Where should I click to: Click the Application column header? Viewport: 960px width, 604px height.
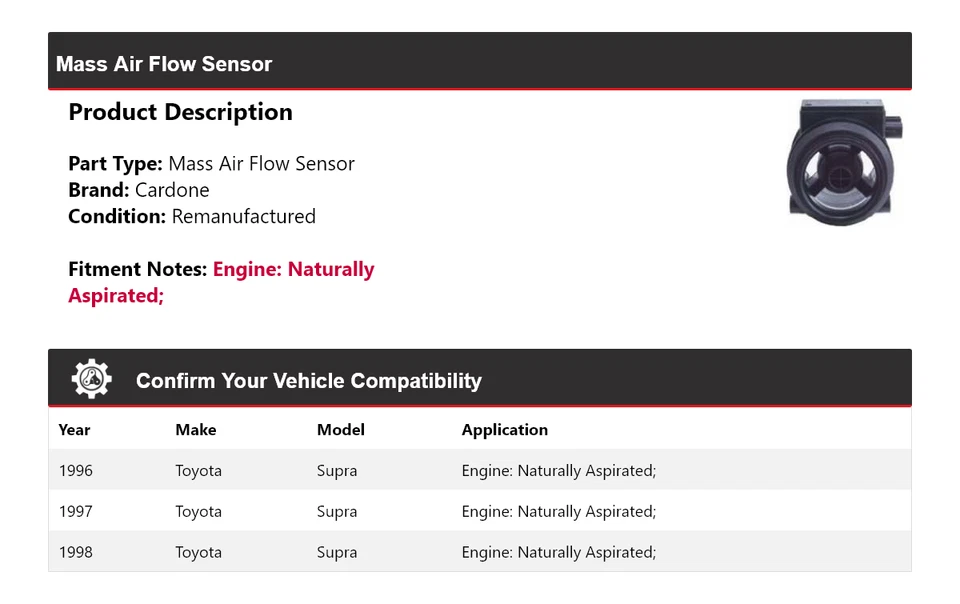pyautogui.click(x=504, y=430)
